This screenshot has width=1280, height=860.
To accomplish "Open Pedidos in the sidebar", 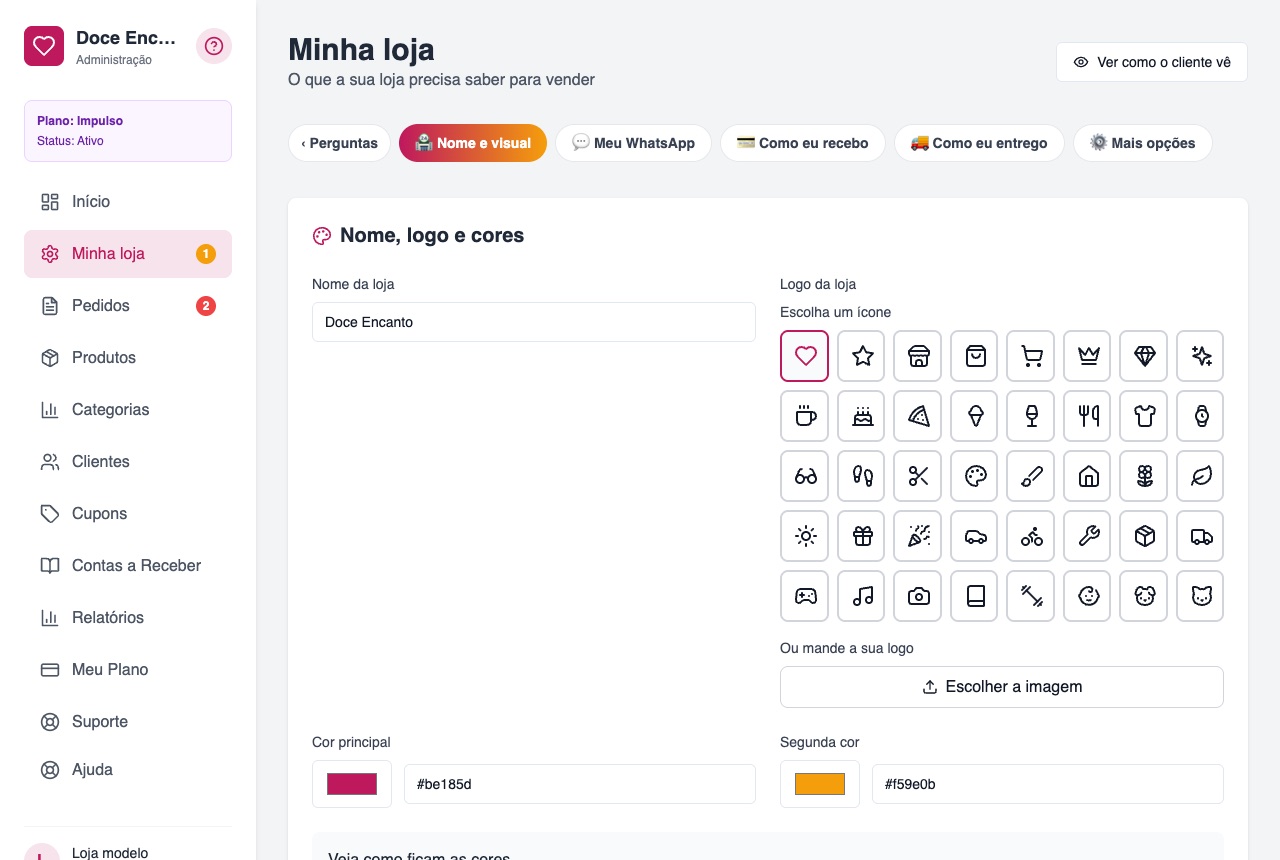I will coord(128,306).
